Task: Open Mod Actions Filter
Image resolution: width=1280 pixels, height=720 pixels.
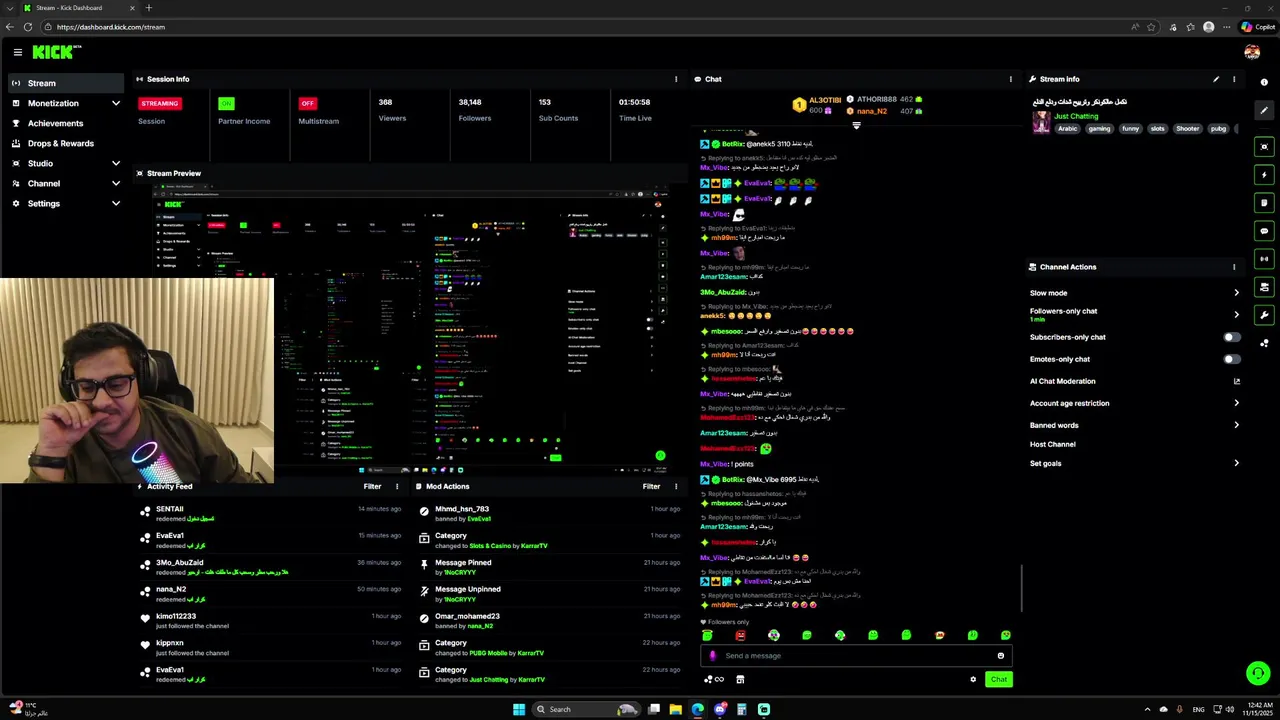Action: [651, 486]
